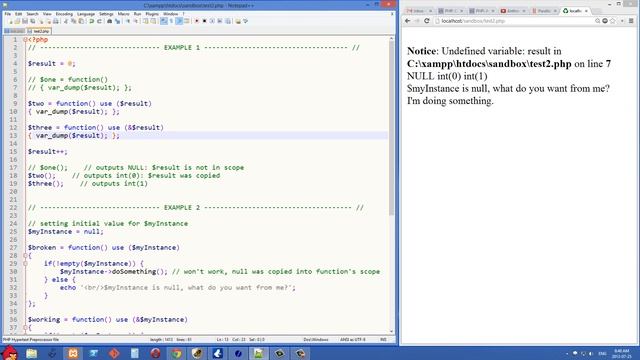Click the Zoom In toolbar icon
This screenshot has height=360, width=640.
coord(128,21)
